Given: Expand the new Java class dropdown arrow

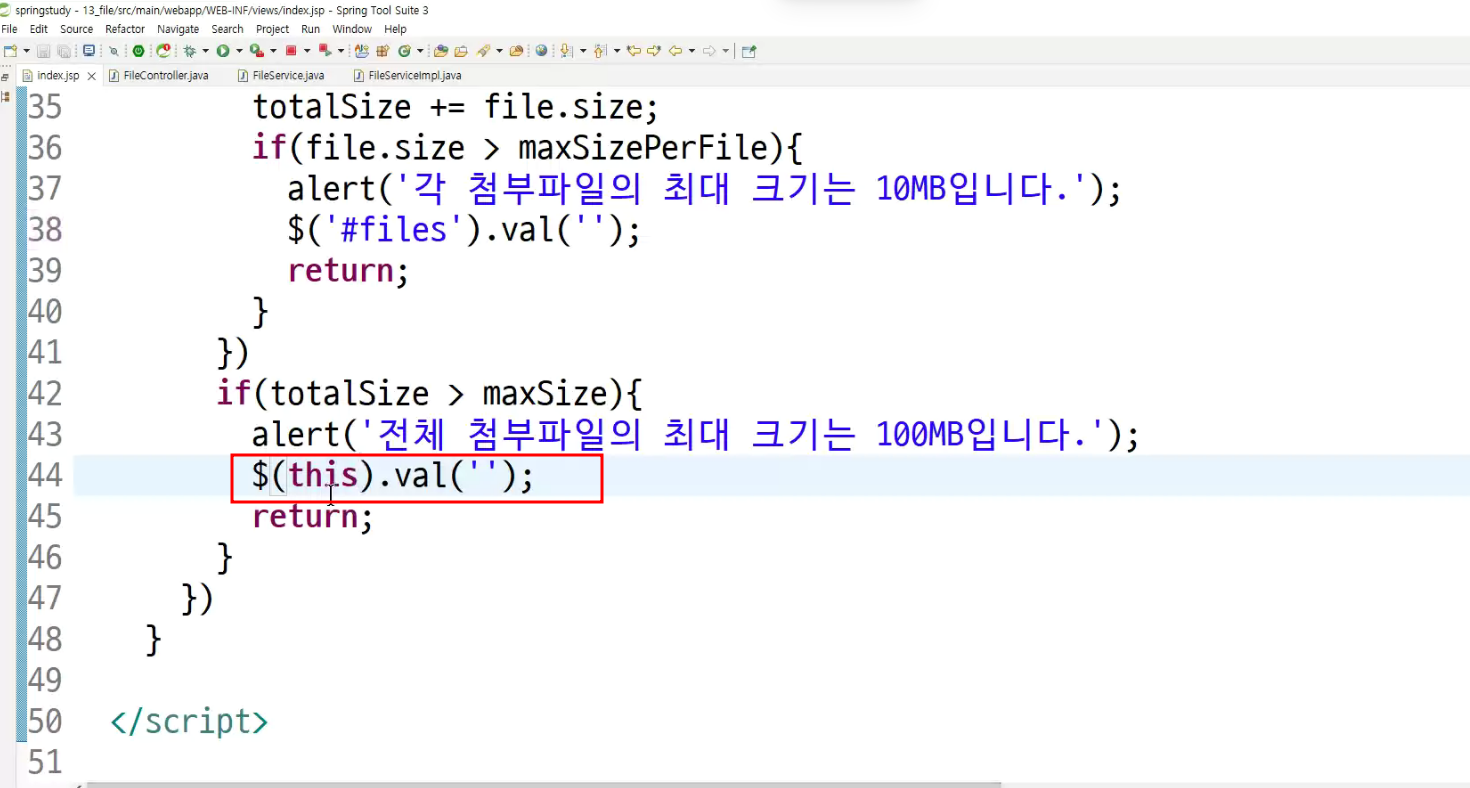Looking at the screenshot, I should (x=420, y=50).
